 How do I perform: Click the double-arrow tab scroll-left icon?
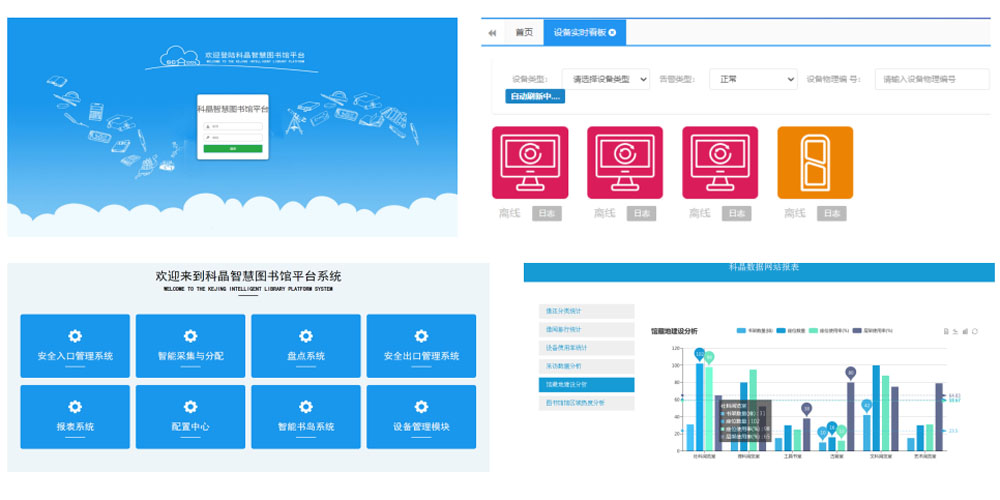pos(492,33)
